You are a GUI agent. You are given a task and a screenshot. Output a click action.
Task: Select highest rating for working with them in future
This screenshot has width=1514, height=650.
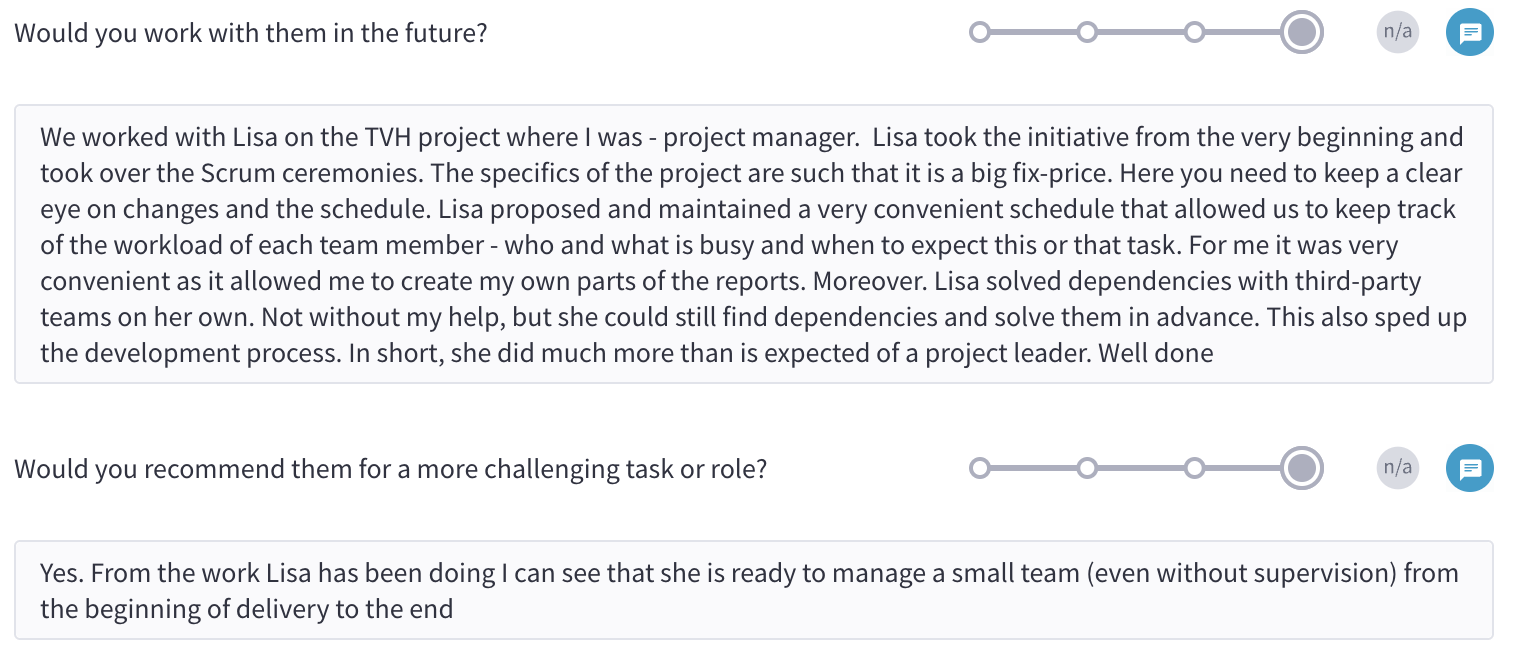coord(1302,33)
